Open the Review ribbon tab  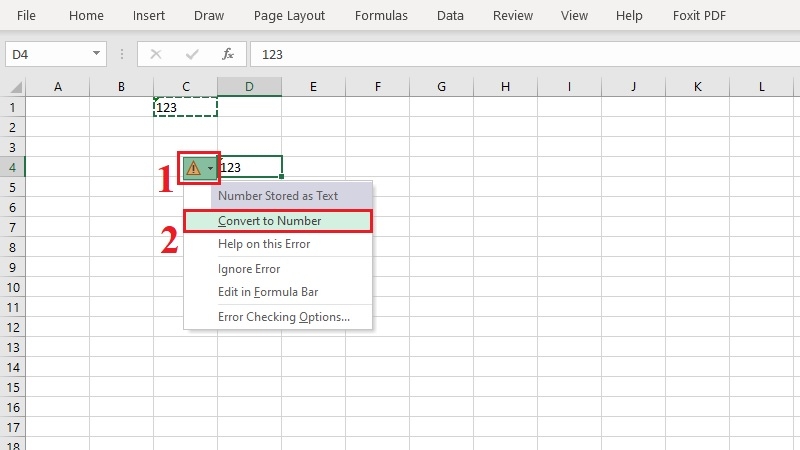[513, 15]
